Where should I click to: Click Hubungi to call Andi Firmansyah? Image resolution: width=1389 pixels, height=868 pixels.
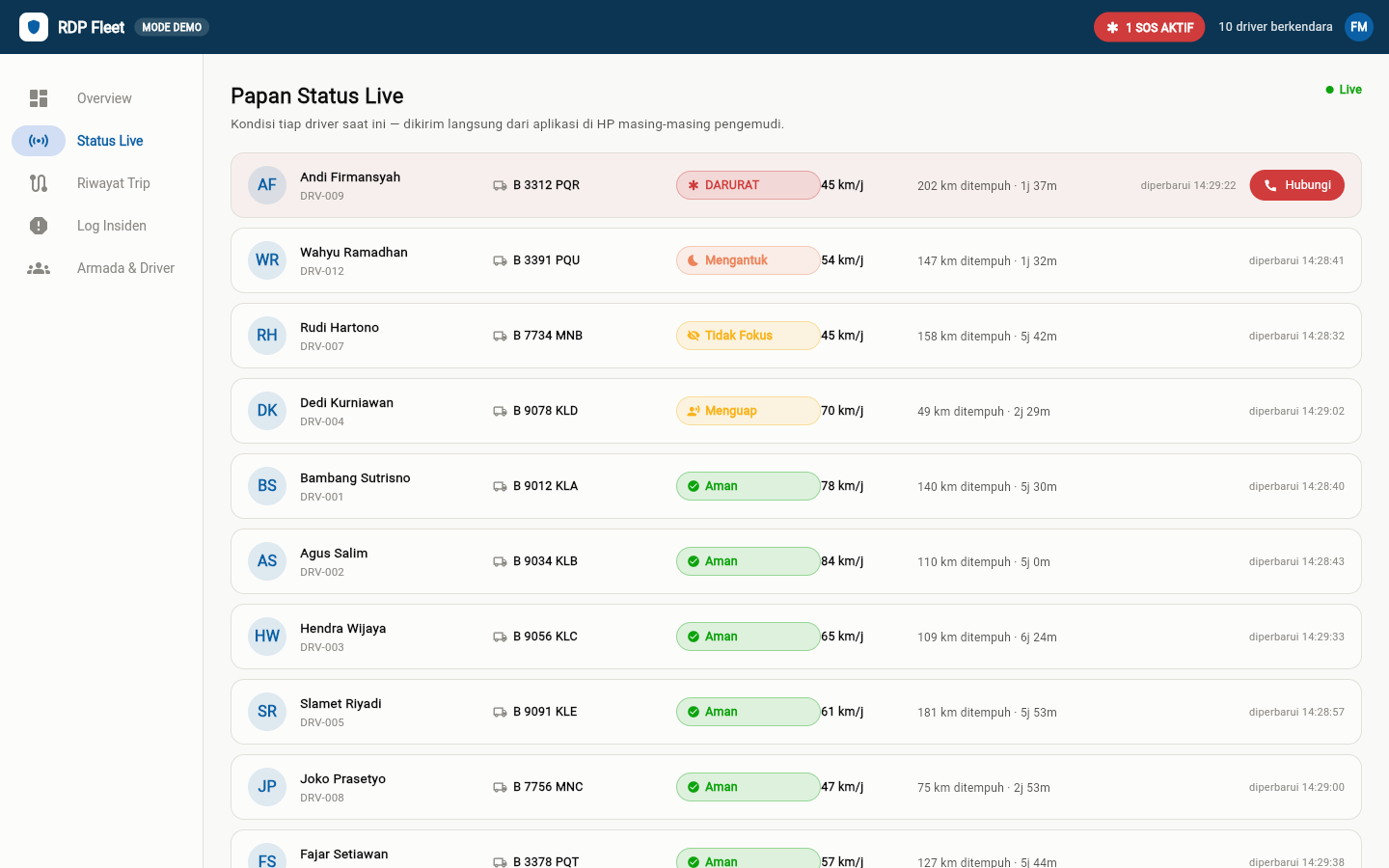tap(1297, 185)
